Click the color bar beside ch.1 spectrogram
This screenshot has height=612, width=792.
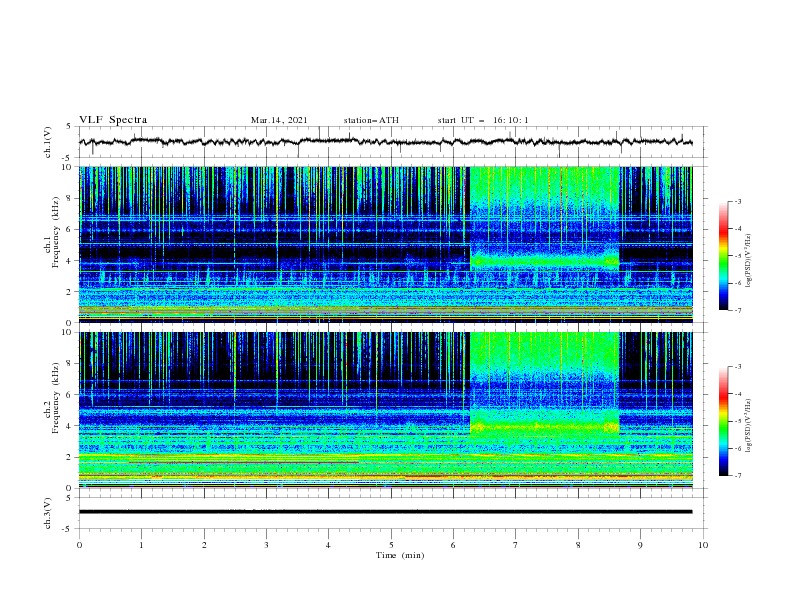pos(723,256)
